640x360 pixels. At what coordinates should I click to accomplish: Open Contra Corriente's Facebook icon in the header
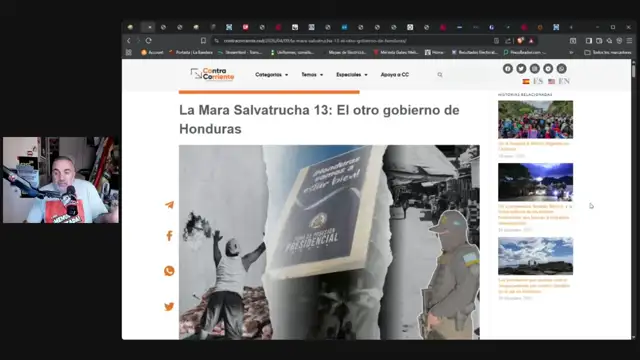[x=508, y=69]
